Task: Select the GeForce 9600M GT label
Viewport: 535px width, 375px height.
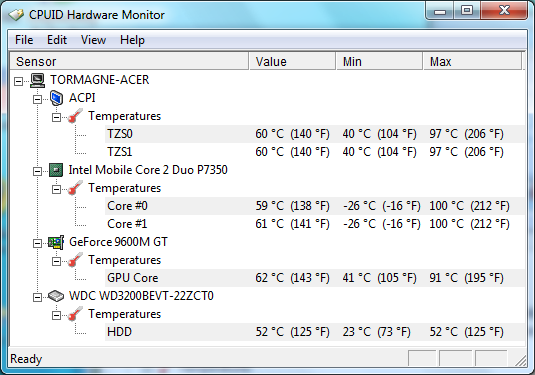Action: pos(118,242)
